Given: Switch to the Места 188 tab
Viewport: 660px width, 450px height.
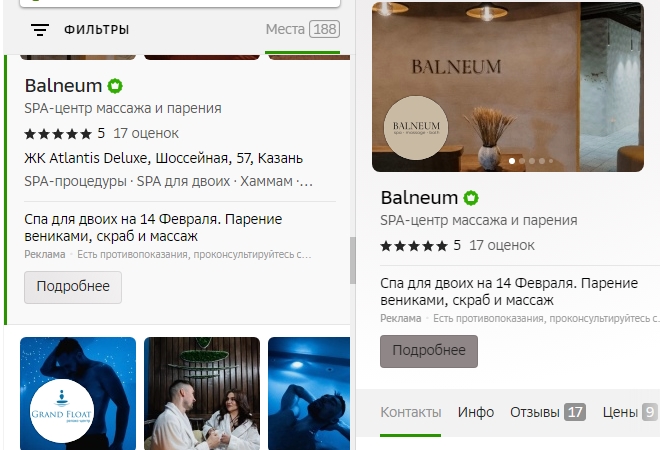Looking at the screenshot, I should tap(303, 29).
